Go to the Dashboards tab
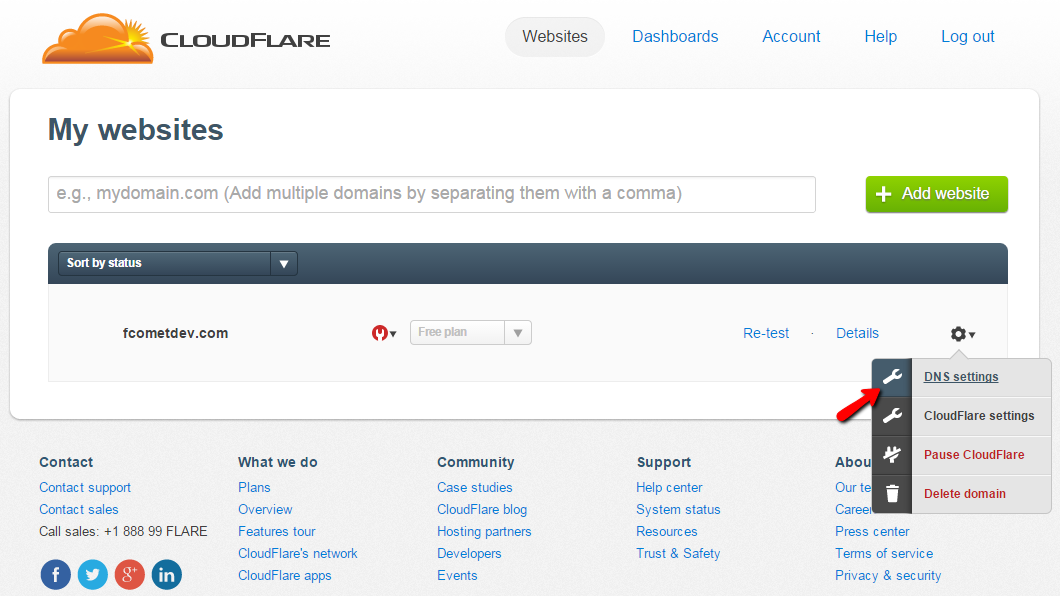The width and height of the screenshot is (1060, 596). click(x=675, y=36)
